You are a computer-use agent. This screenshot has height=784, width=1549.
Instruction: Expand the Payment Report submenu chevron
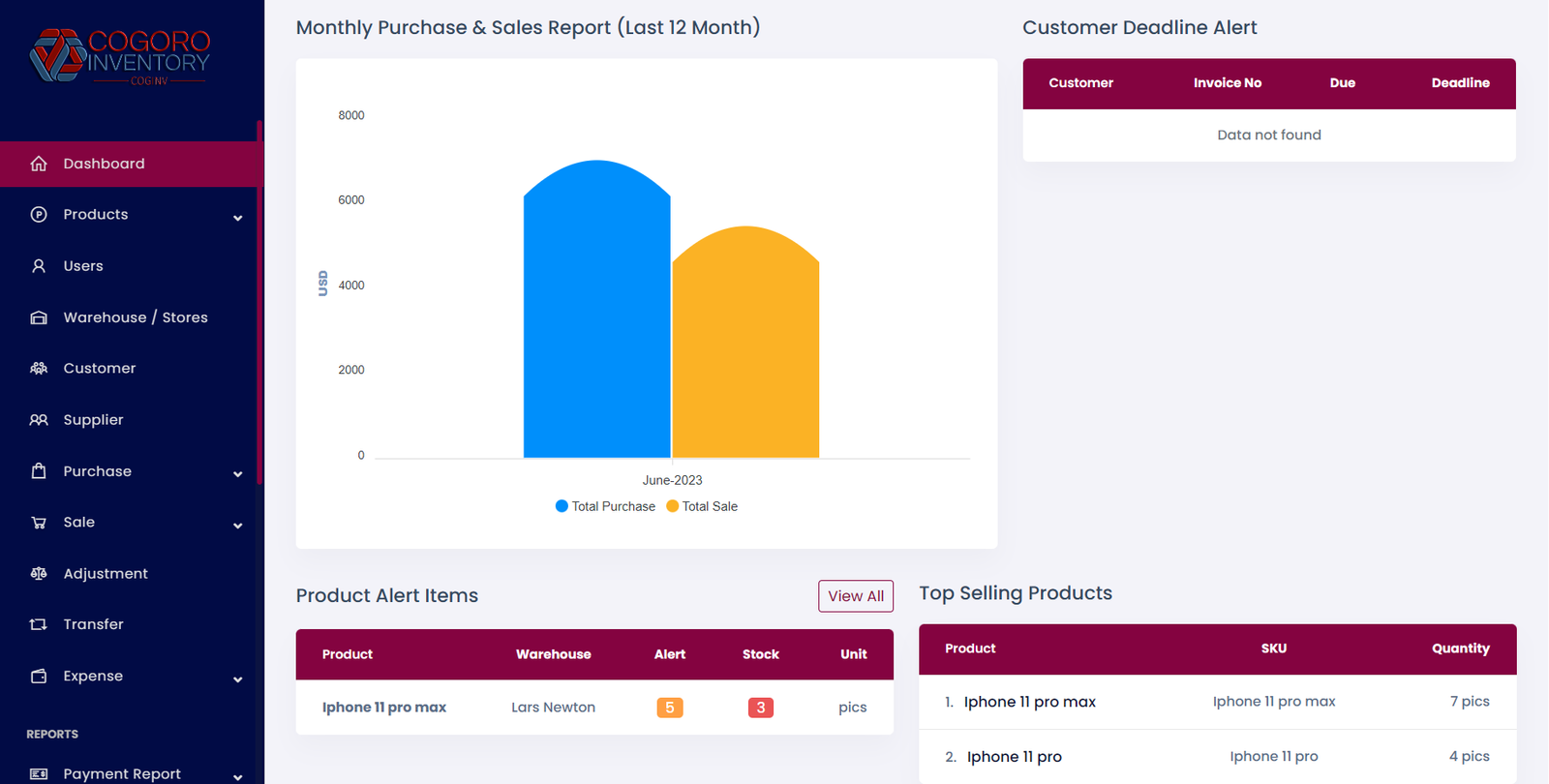point(237,776)
